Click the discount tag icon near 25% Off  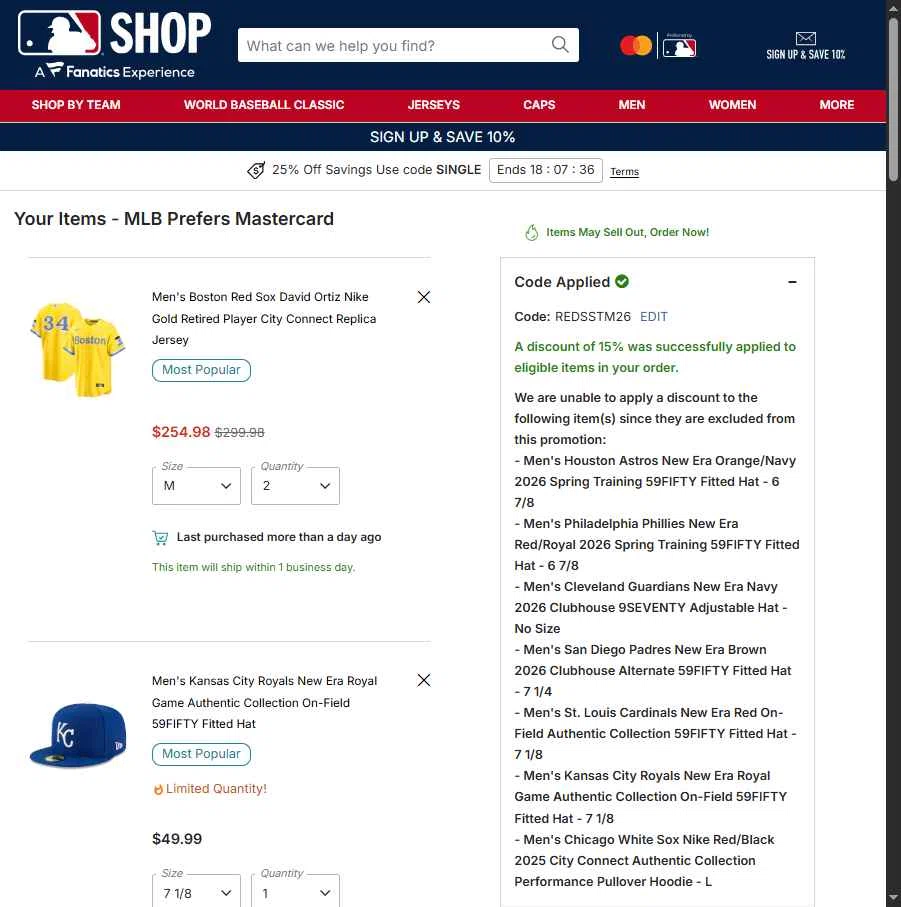coord(256,170)
